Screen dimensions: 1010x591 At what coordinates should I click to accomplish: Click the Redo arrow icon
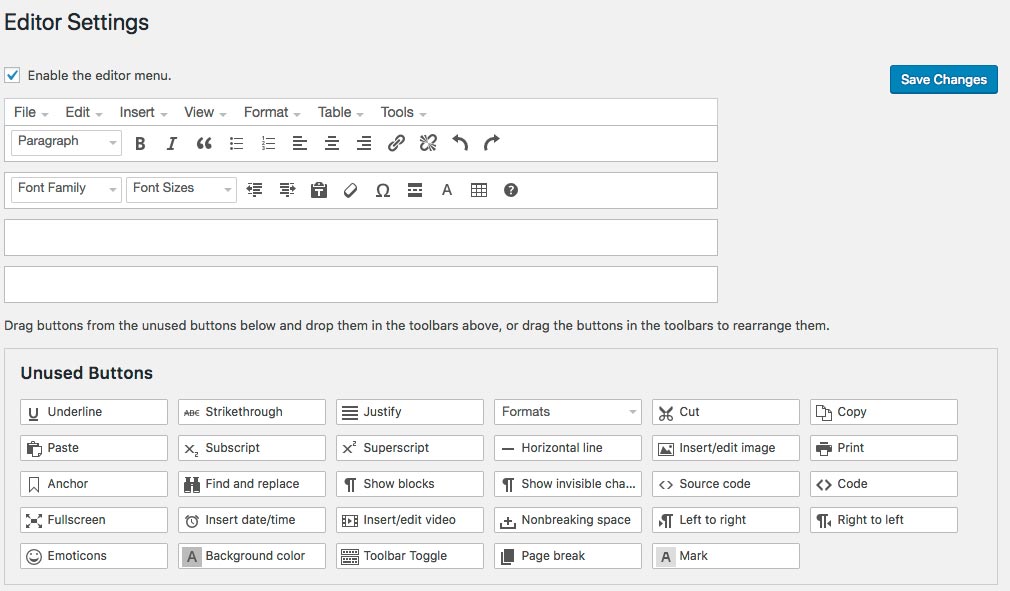491,142
